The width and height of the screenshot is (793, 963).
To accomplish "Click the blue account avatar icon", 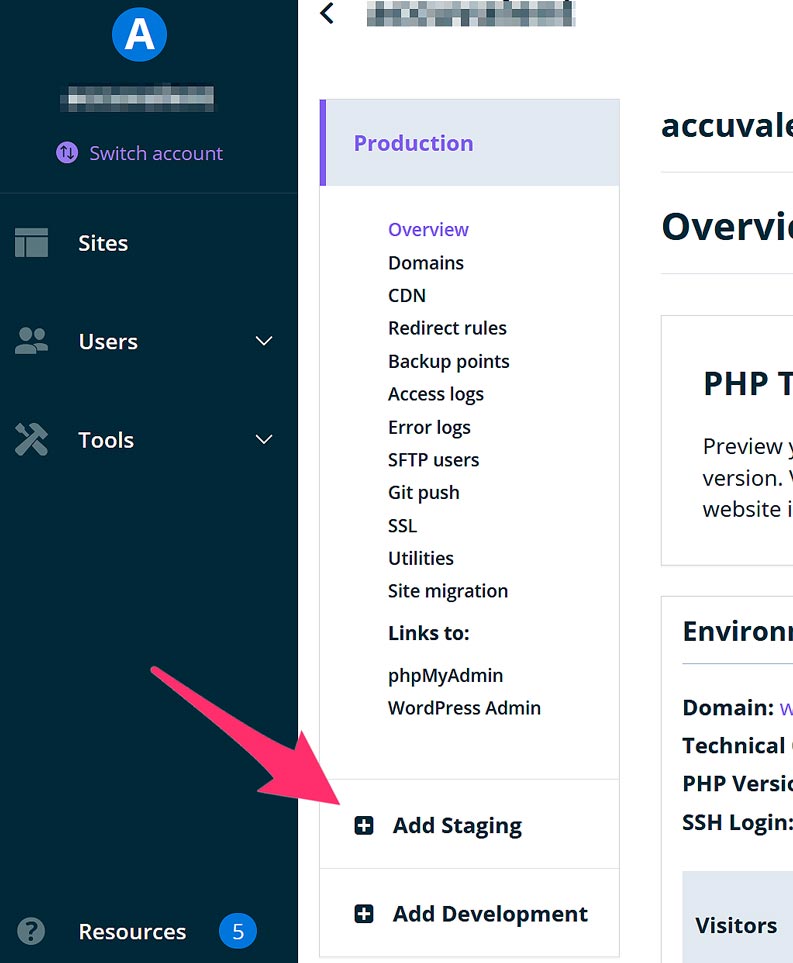I will 139,35.
